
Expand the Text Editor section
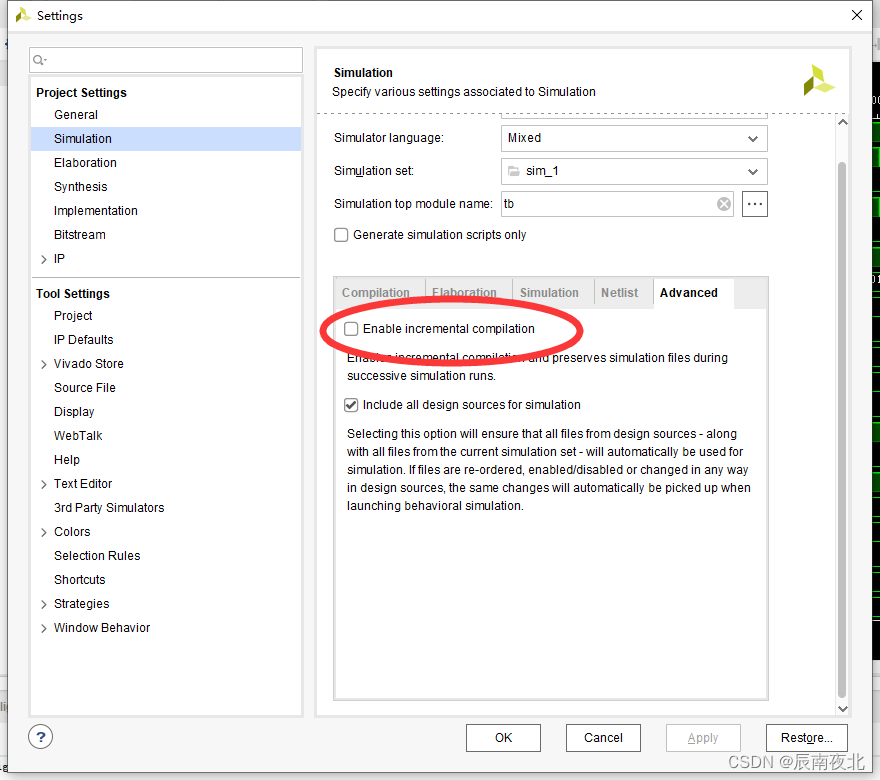pyautogui.click(x=43, y=483)
